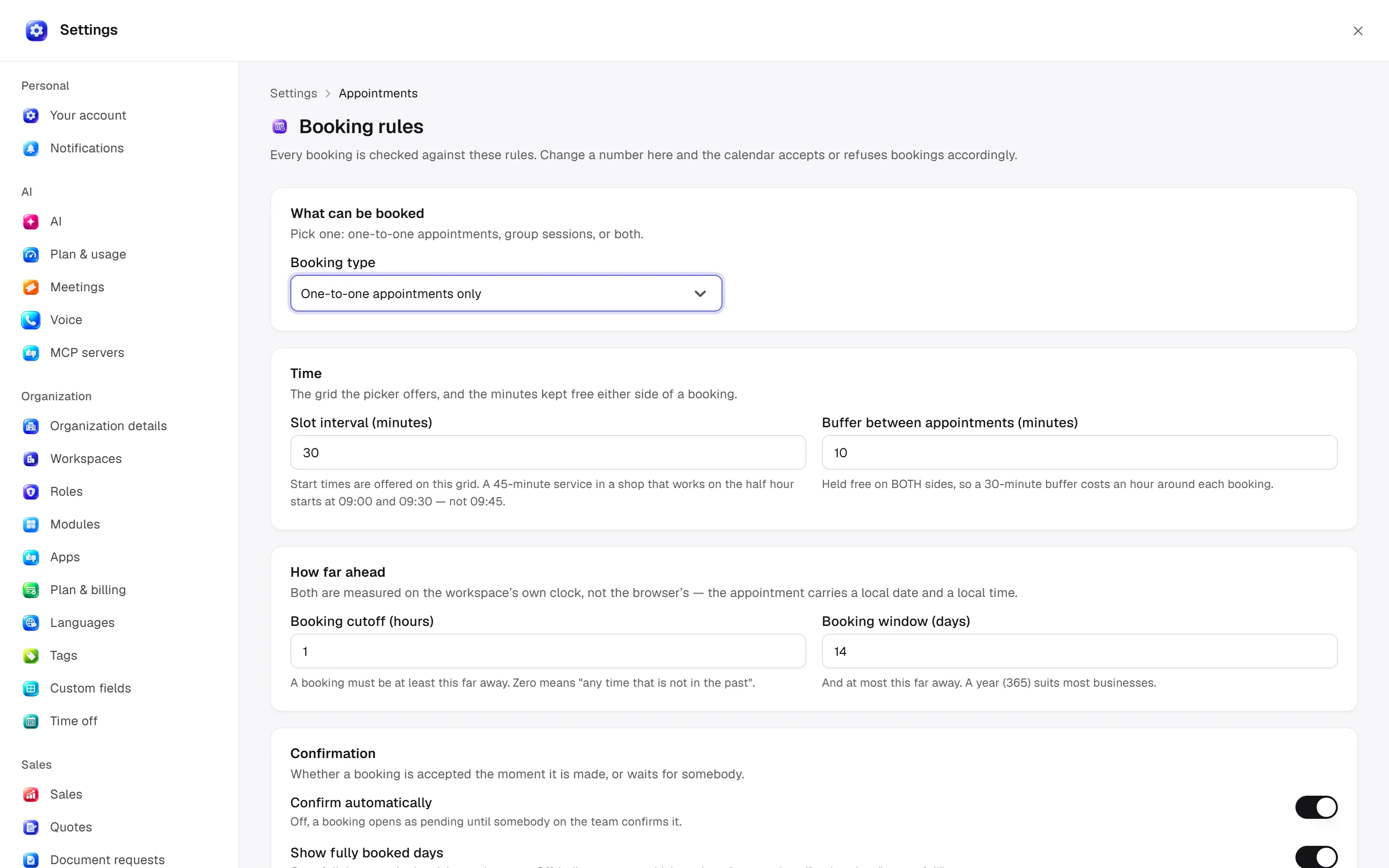The image size is (1389, 868).
Task: Click the orange Meetings icon
Action: (31, 287)
